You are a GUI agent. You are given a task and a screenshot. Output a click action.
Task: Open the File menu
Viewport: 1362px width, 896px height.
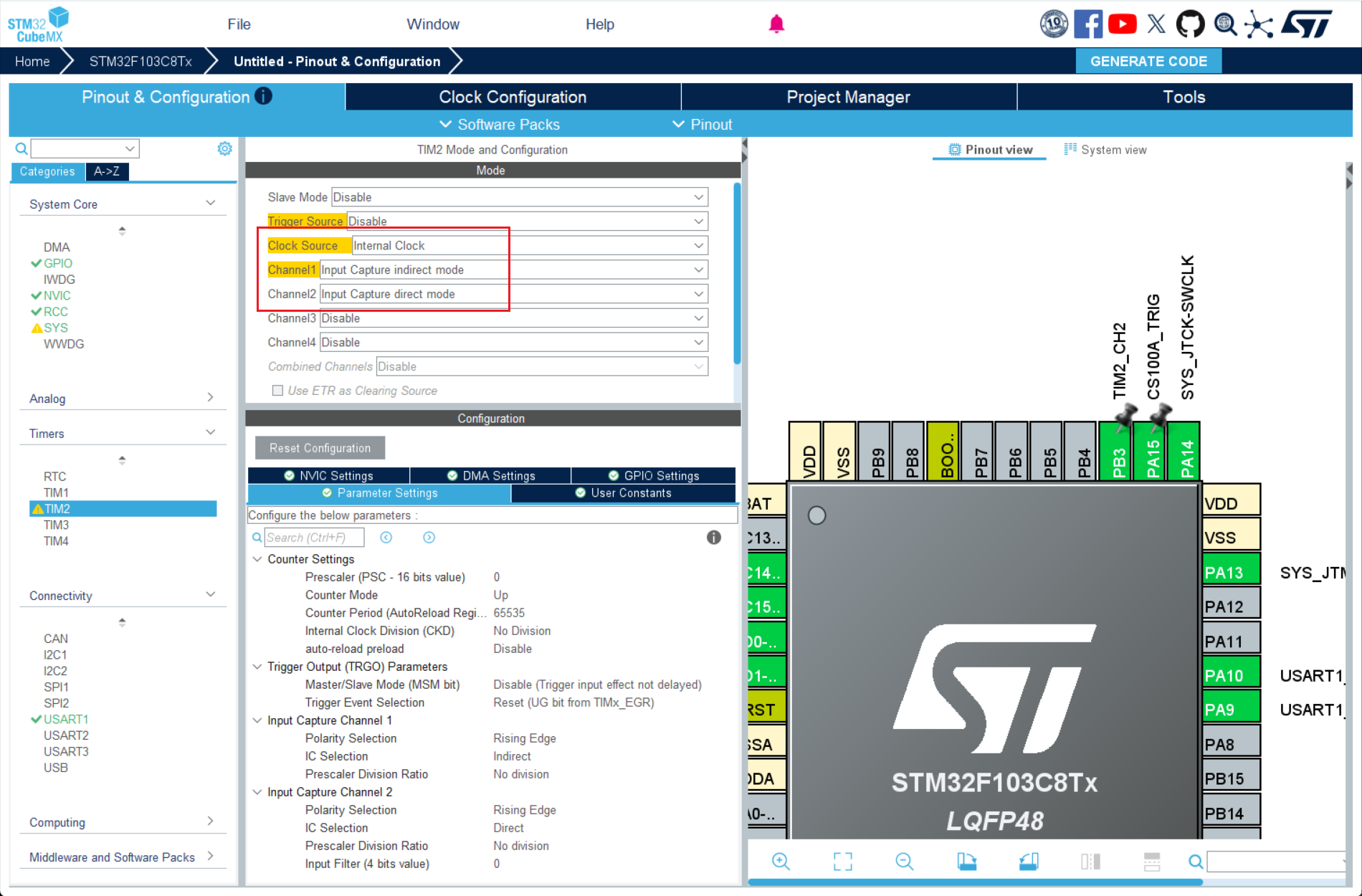coord(239,24)
